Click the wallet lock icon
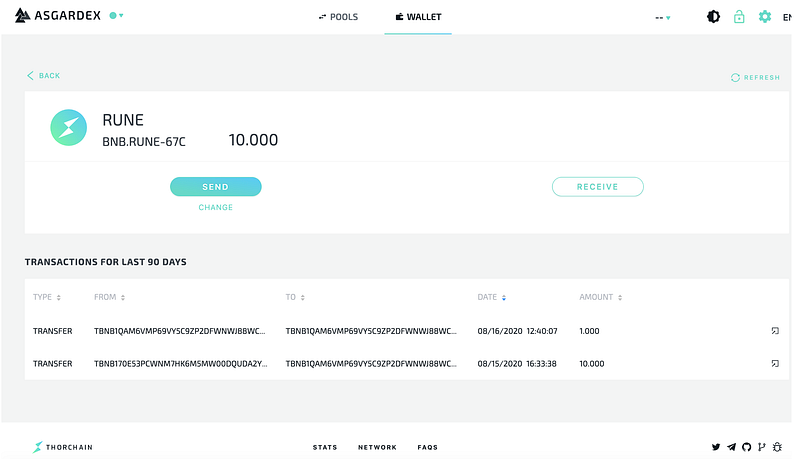Screen dimensions: 800x459 click(739, 17)
